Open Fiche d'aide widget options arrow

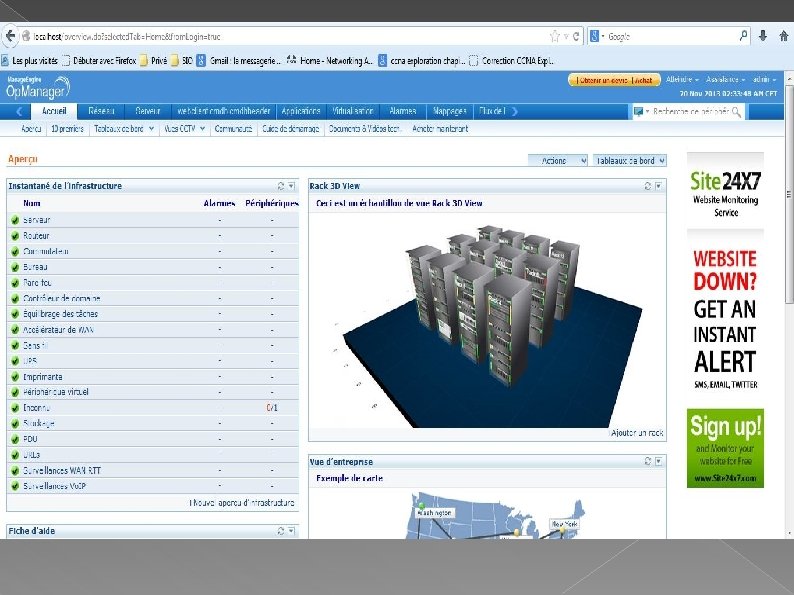292,531
